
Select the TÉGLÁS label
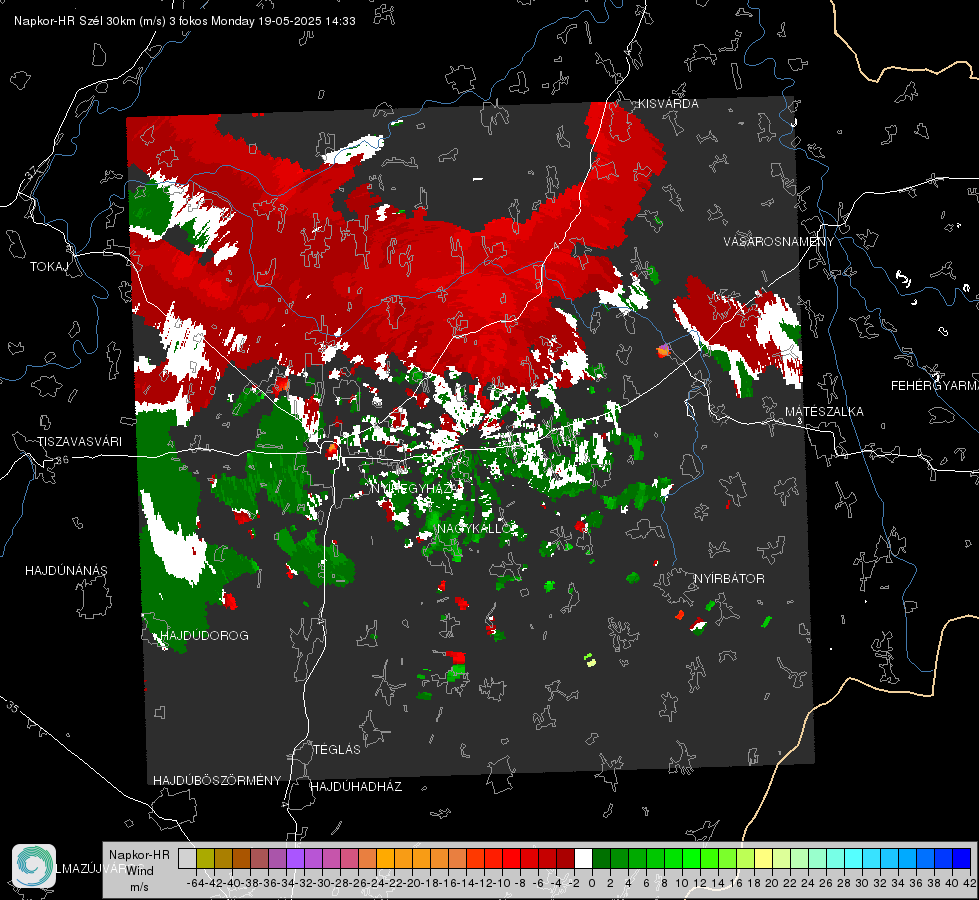tap(337, 749)
